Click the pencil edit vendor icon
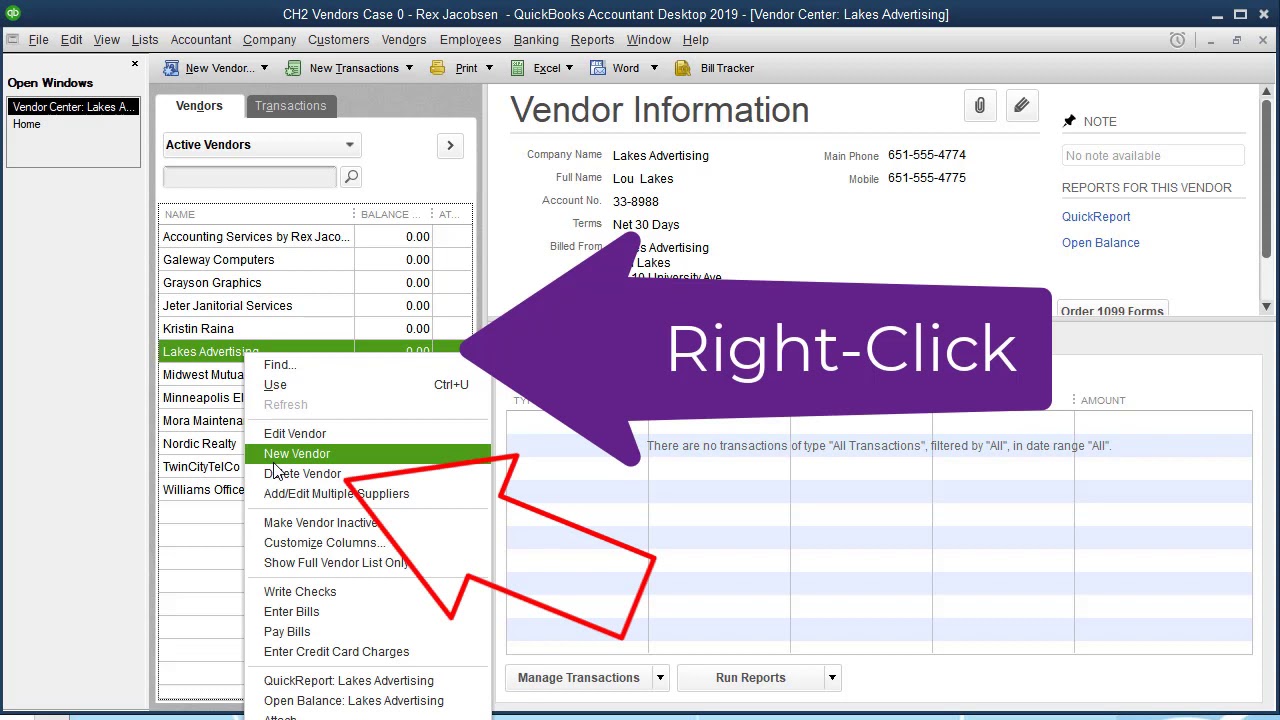Image resolution: width=1280 pixels, height=720 pixels. 1021,106
